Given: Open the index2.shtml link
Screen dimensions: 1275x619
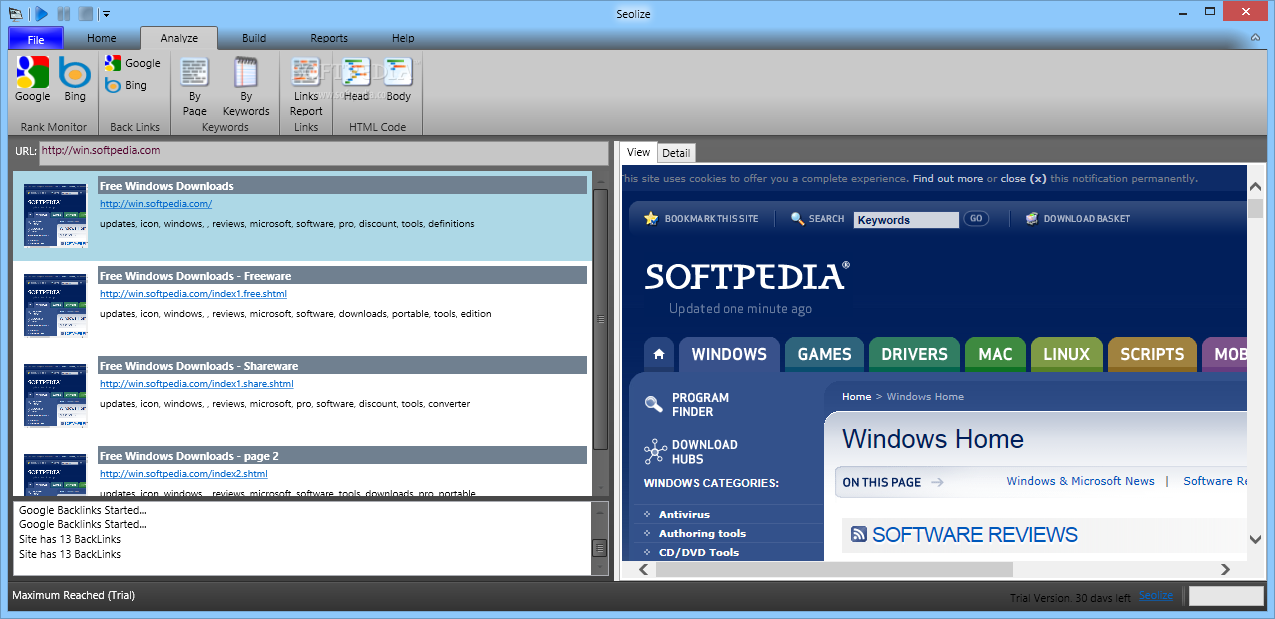Looking at the screenshot, I should tap(184, 474).
